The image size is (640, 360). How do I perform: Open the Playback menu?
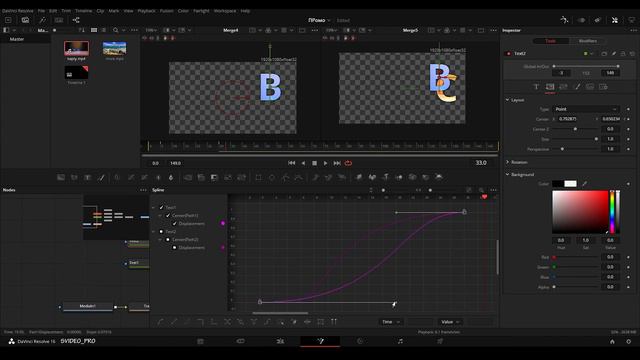147,11
